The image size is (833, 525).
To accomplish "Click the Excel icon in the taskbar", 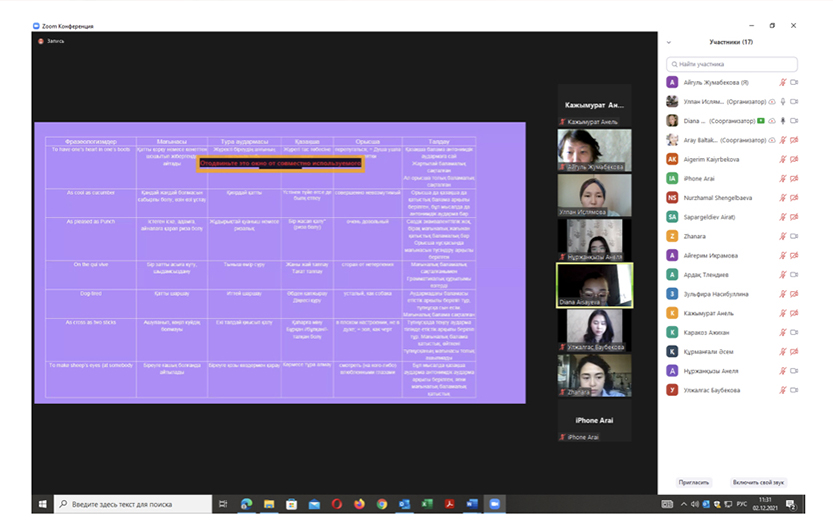I will point(427,504).
